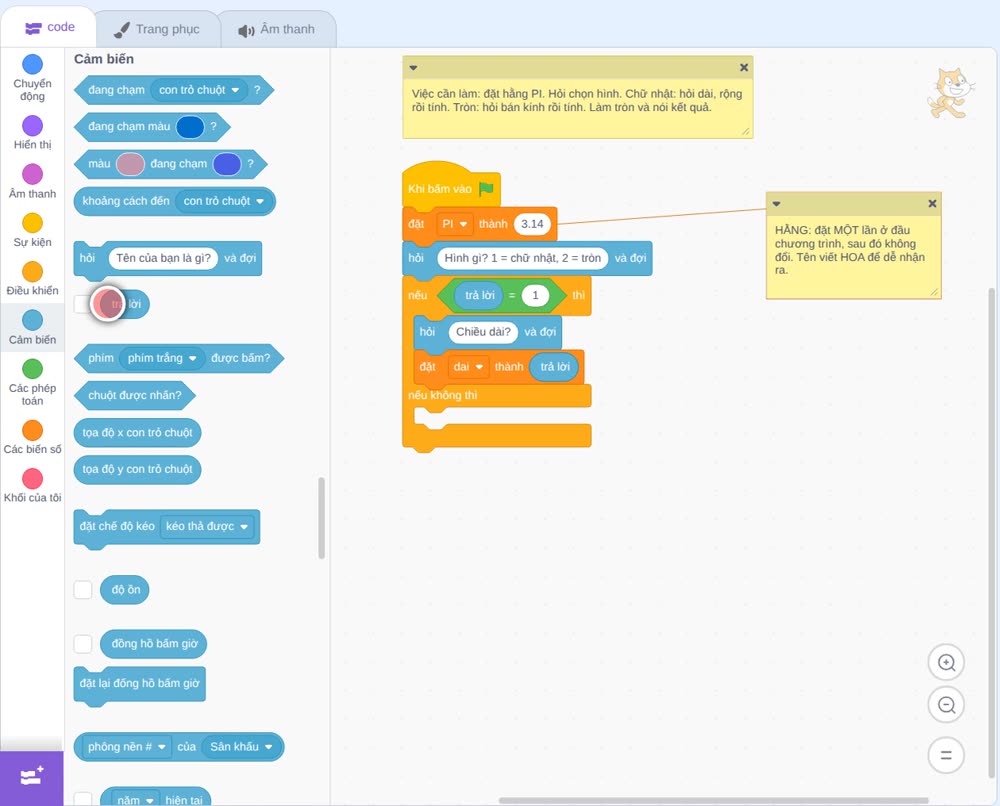The image size is (1000, 806).
Task: Close the HẰNG comment note
Action: [x=932, y=203]
